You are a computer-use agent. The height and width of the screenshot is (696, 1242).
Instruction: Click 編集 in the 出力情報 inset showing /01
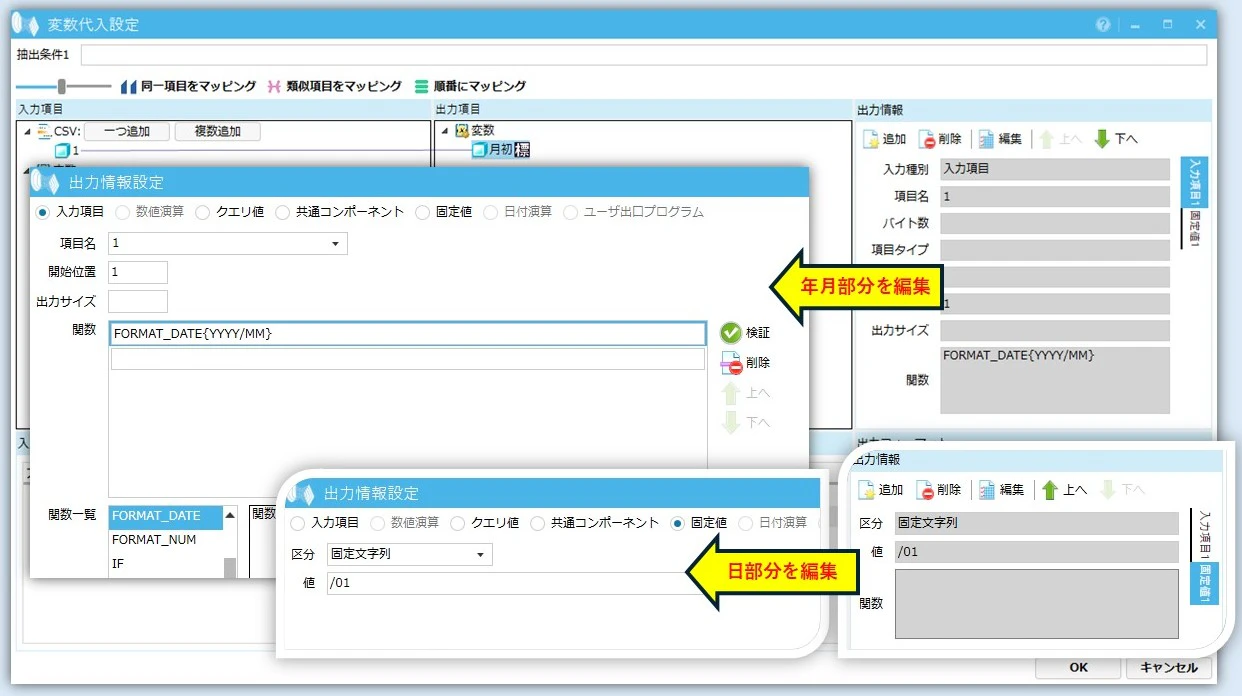1001,489
